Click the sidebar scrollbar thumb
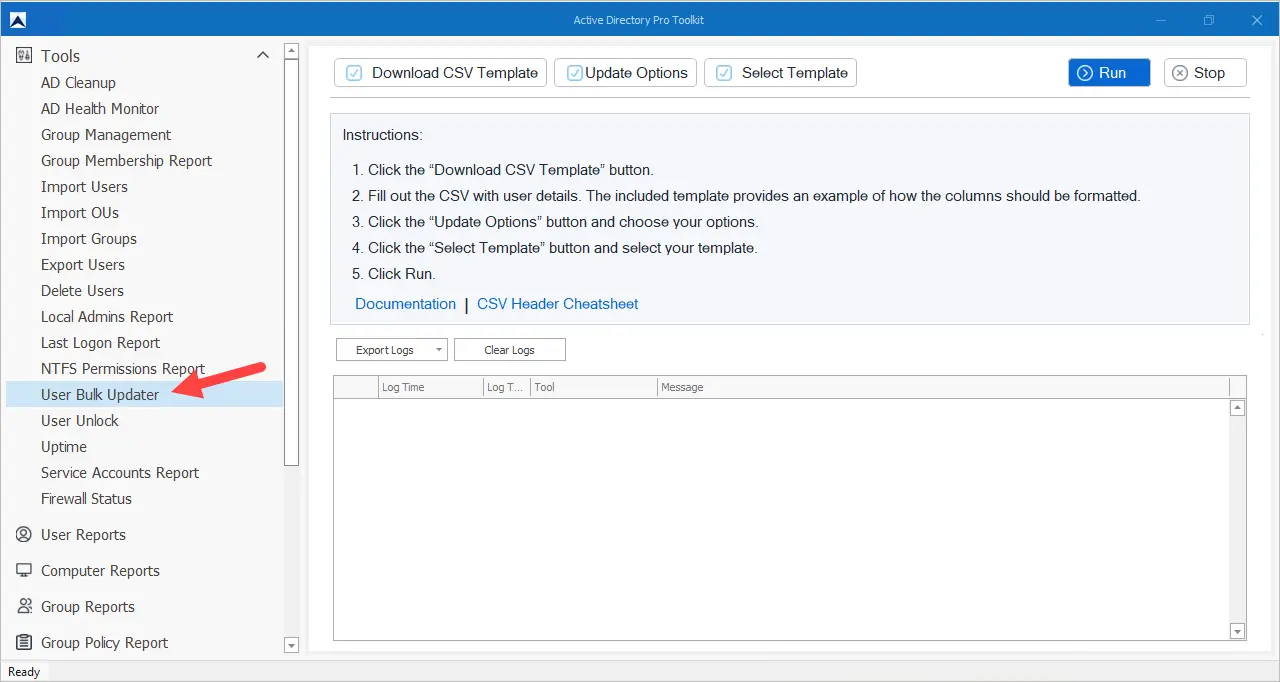This screenshot has width=1280, height=682. pos(292,263)
